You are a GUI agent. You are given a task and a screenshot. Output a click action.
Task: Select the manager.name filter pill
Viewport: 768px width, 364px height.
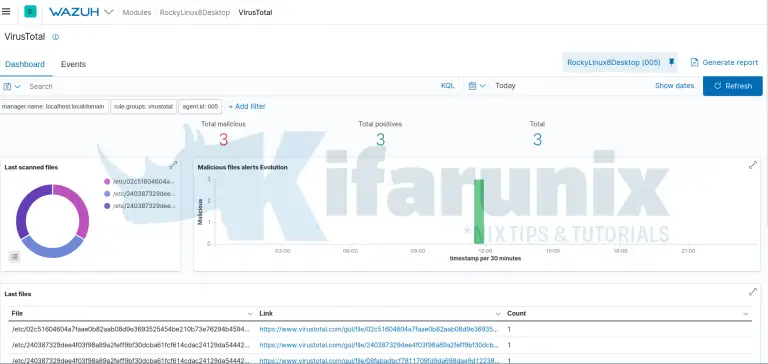(x=54, y=106)
